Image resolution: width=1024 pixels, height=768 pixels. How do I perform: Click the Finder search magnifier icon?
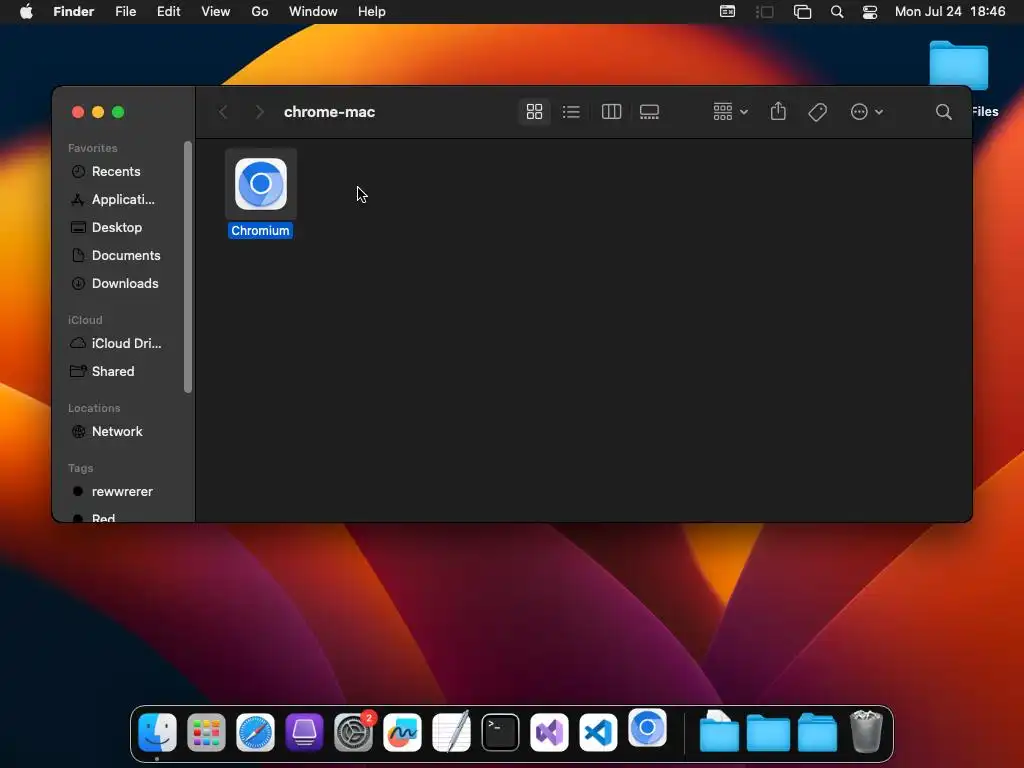click(943, 112)
